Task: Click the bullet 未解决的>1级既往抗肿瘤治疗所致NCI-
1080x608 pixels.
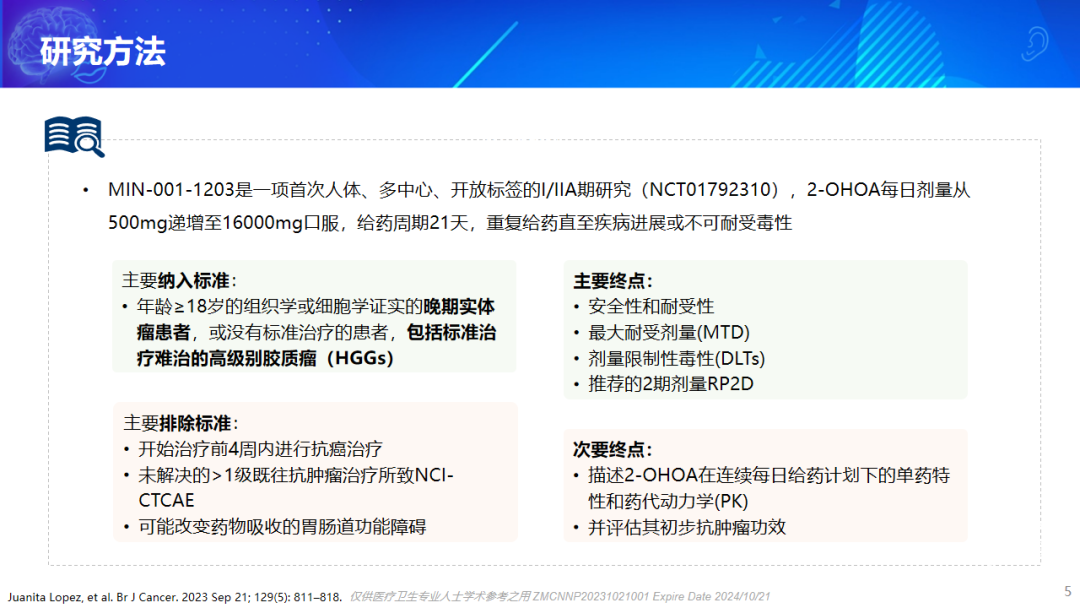Action: 295,475
